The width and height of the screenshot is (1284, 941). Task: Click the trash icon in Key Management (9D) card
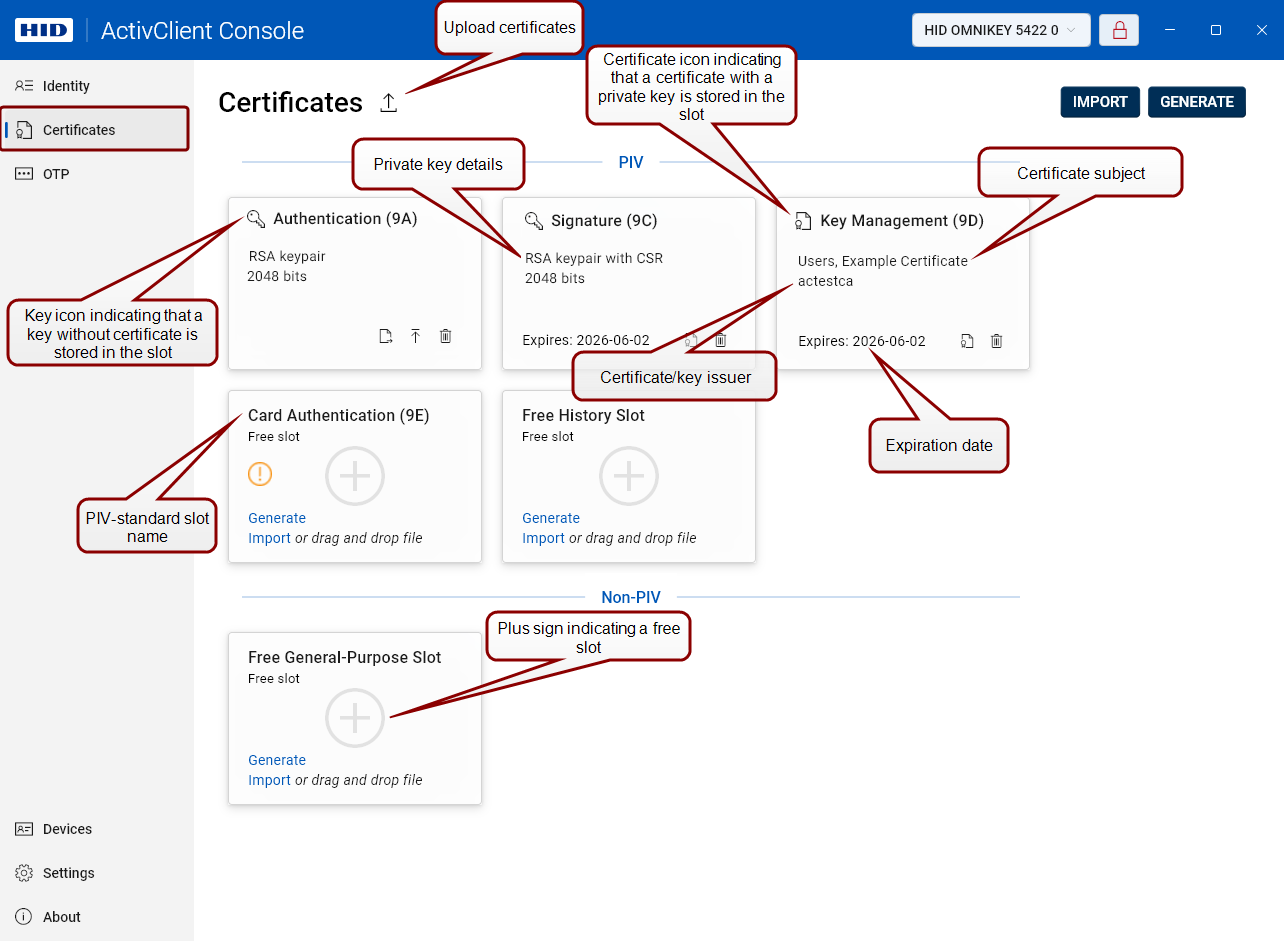(x=996, y=341)
